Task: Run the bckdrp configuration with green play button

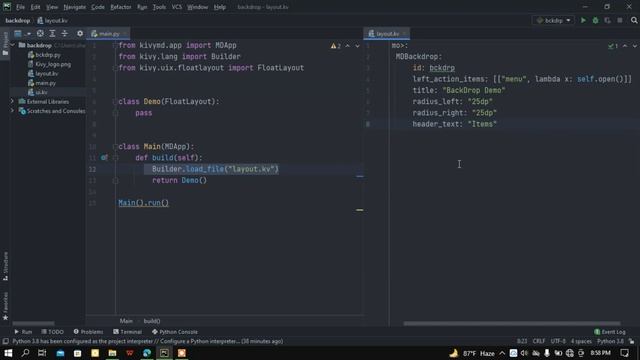Action: point(583,20)
